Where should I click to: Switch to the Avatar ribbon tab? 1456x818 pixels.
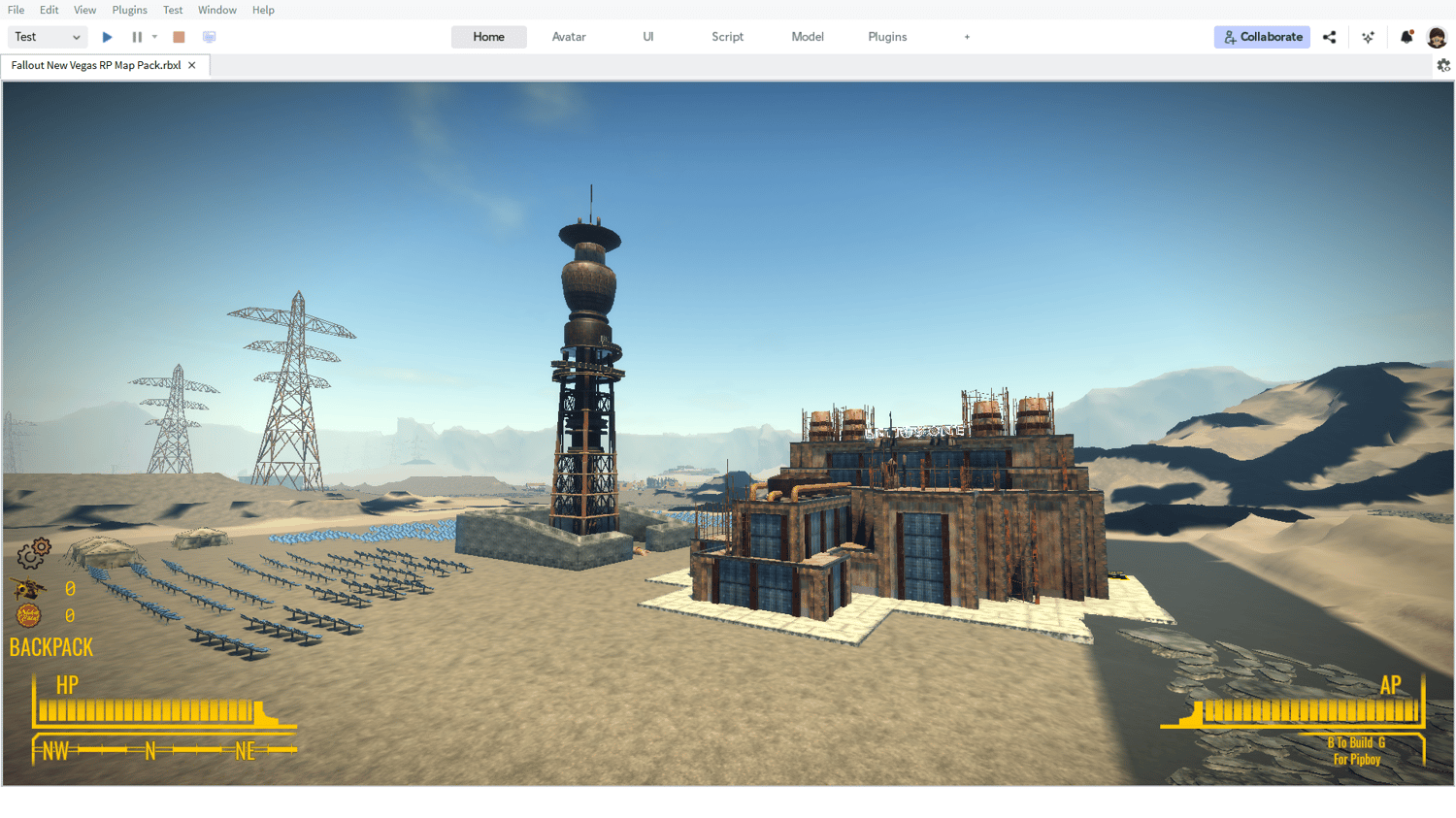click(569, 37)
